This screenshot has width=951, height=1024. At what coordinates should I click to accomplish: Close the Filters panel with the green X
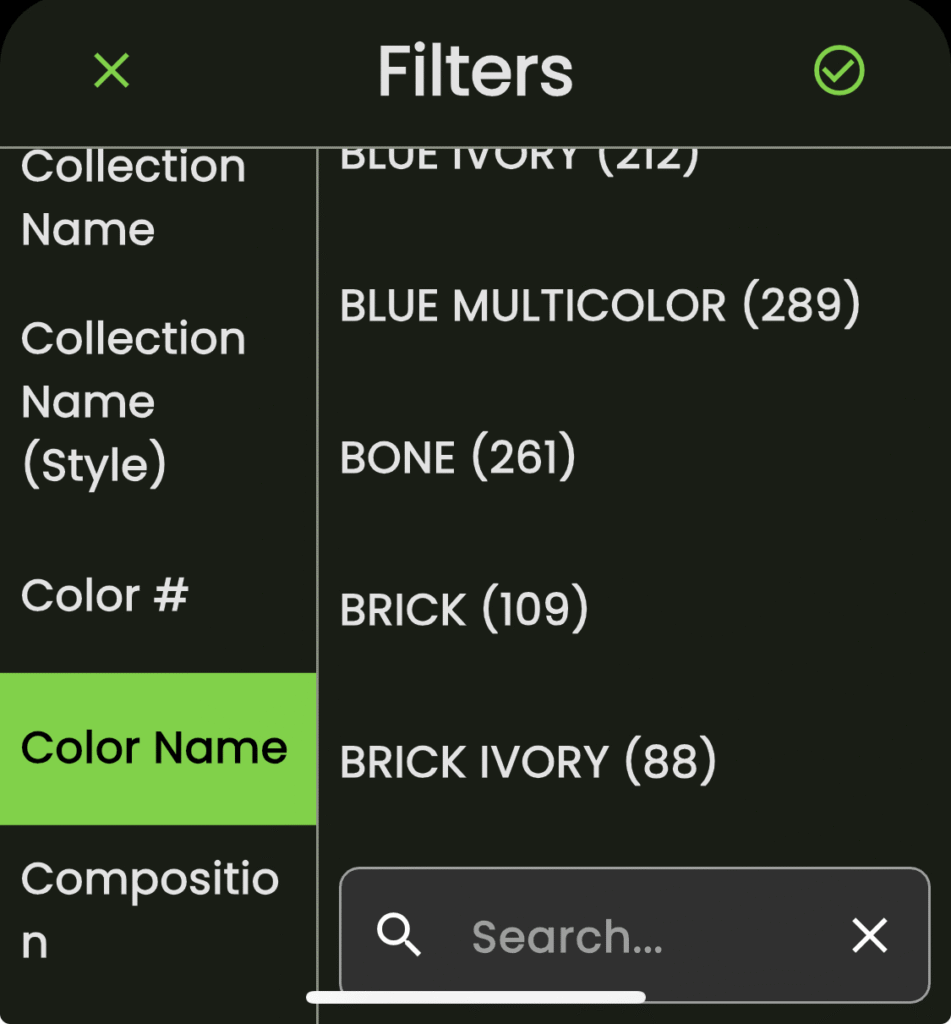pyautogui.click(x=111, y=71)
